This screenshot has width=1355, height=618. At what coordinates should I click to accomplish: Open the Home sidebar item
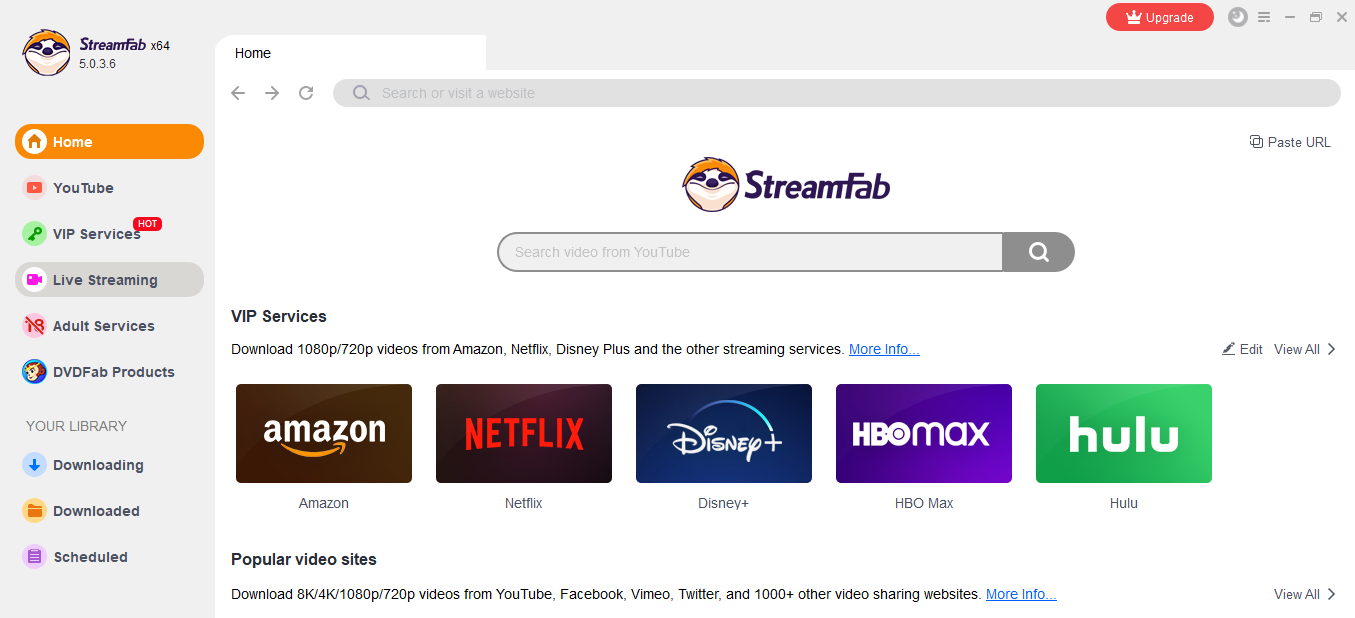(x=109, y=142)
